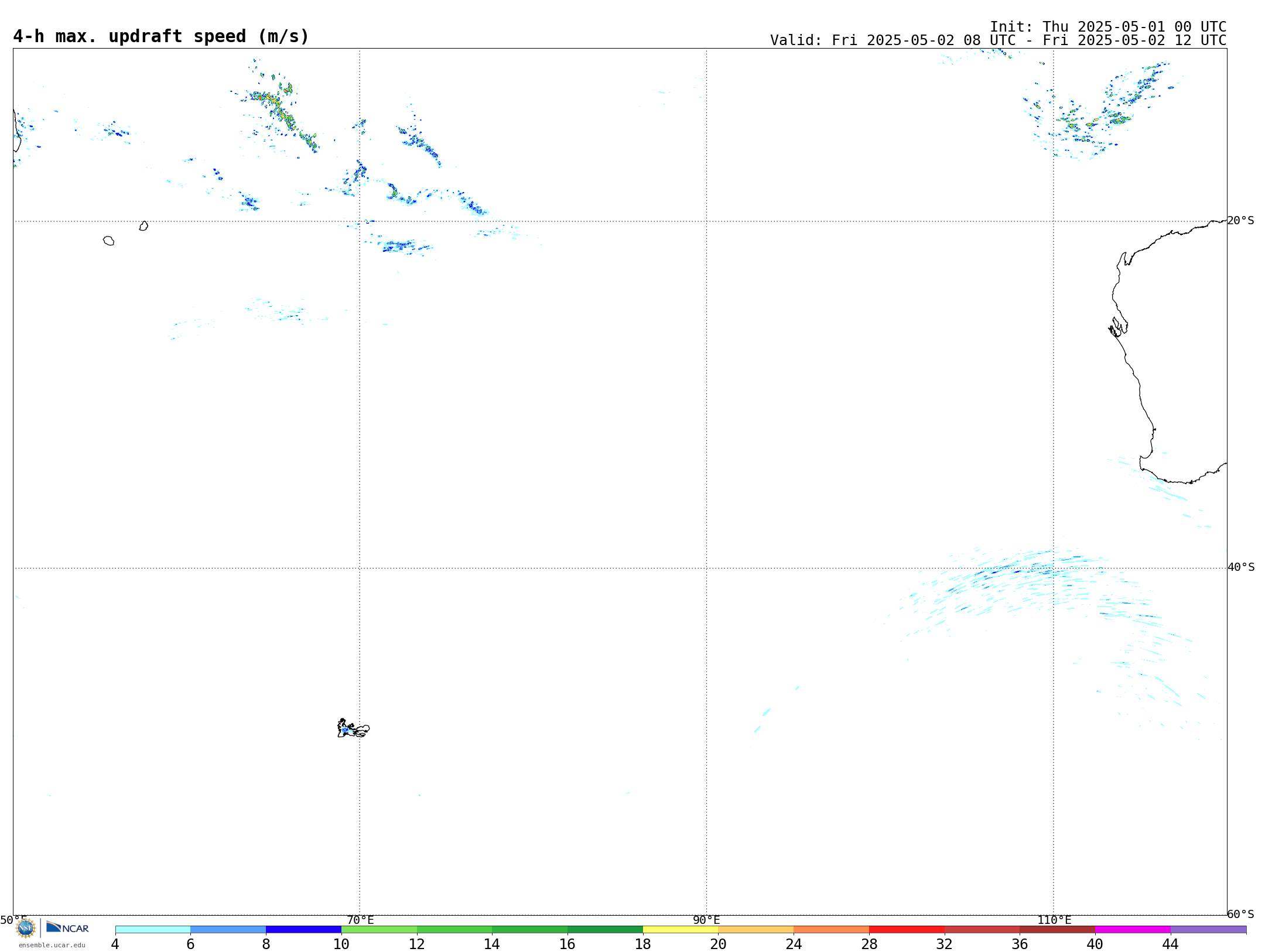Click the purple colorbar swatch above 44

click(x=1208, y=930)
